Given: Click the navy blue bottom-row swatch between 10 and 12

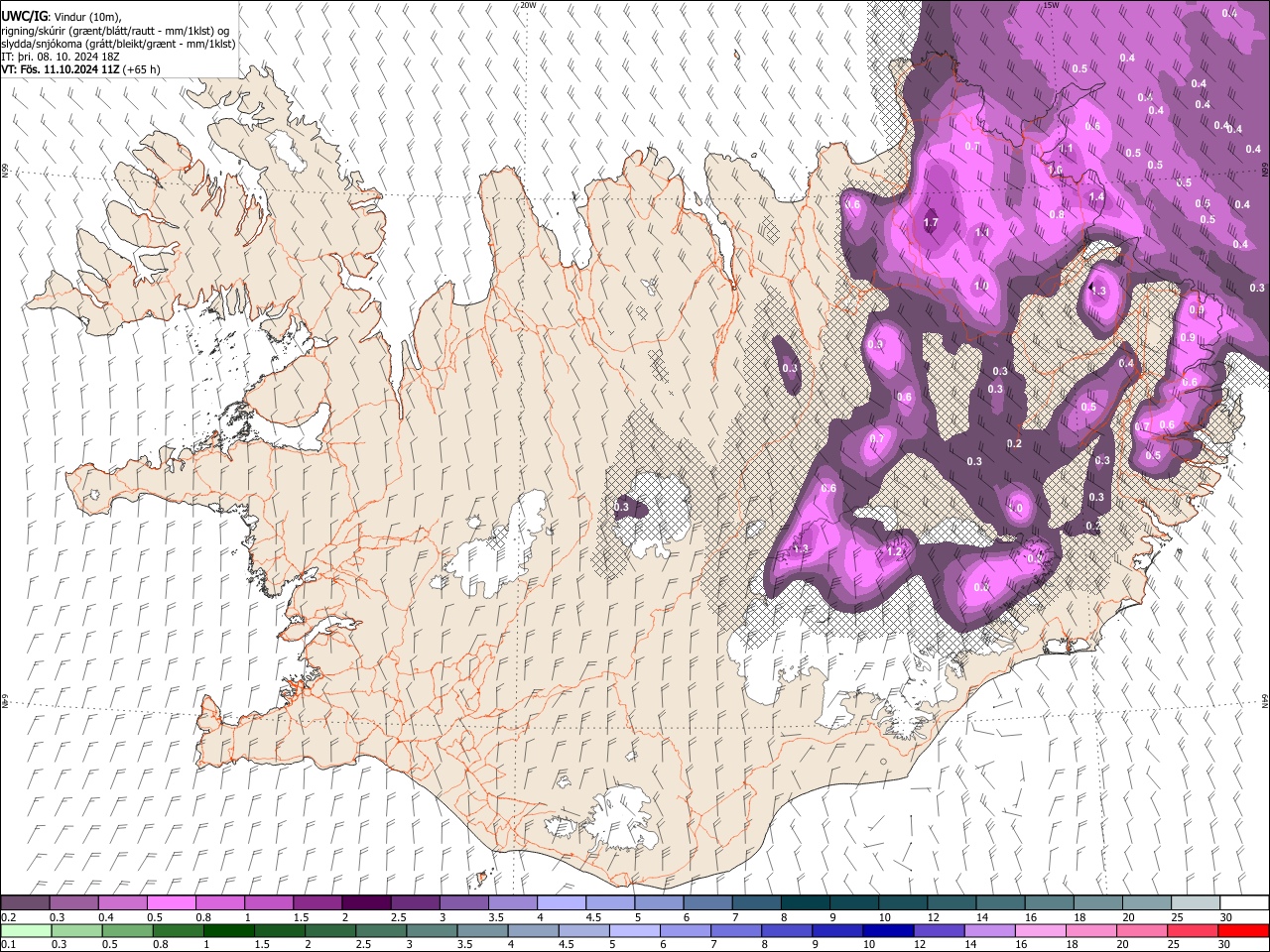Looking at the screenshot, I should [x=889, y=930].
